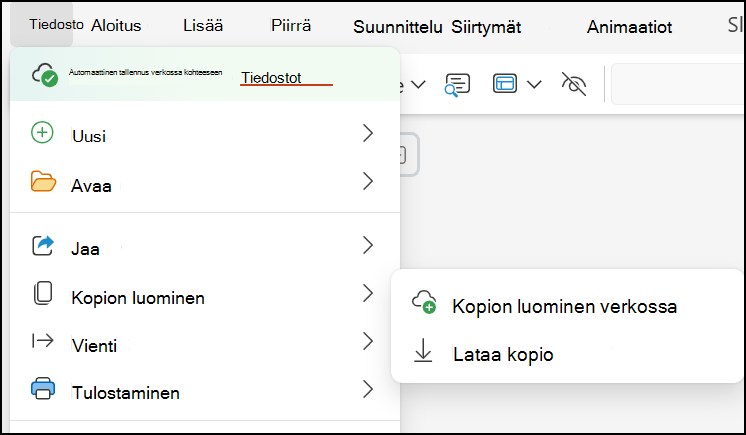
Task: Select the Jaa menu entry
Action: click(205, 247)
